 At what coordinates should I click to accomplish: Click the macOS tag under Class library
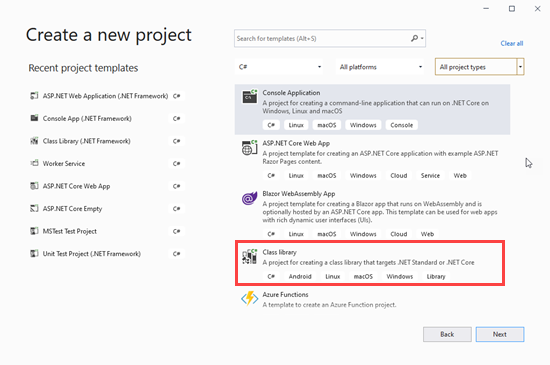point(363,276)
